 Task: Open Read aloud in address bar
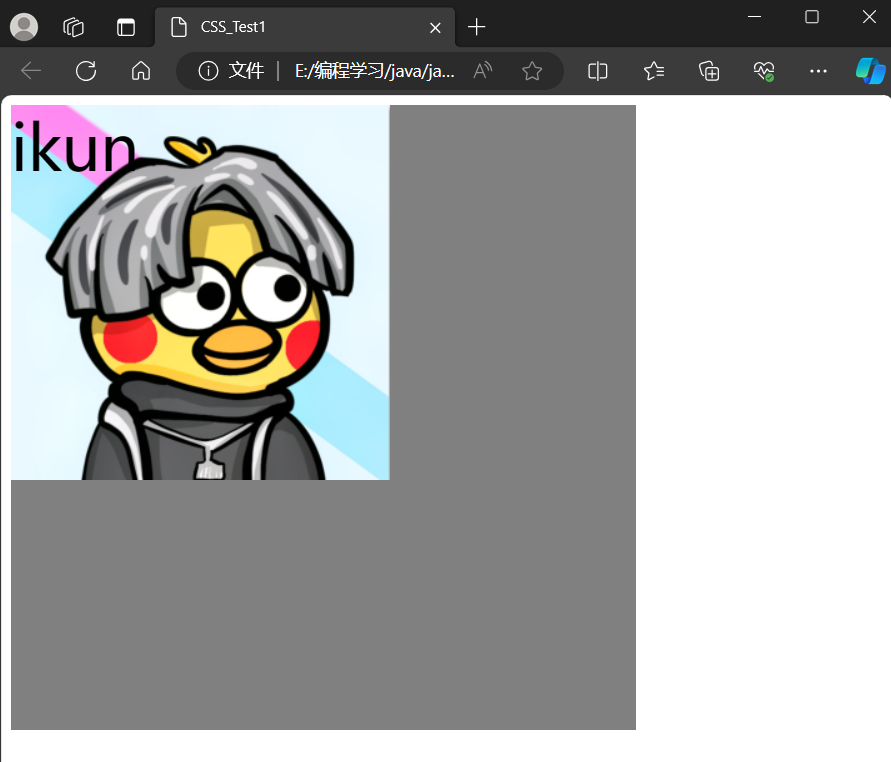coord(482,71)
